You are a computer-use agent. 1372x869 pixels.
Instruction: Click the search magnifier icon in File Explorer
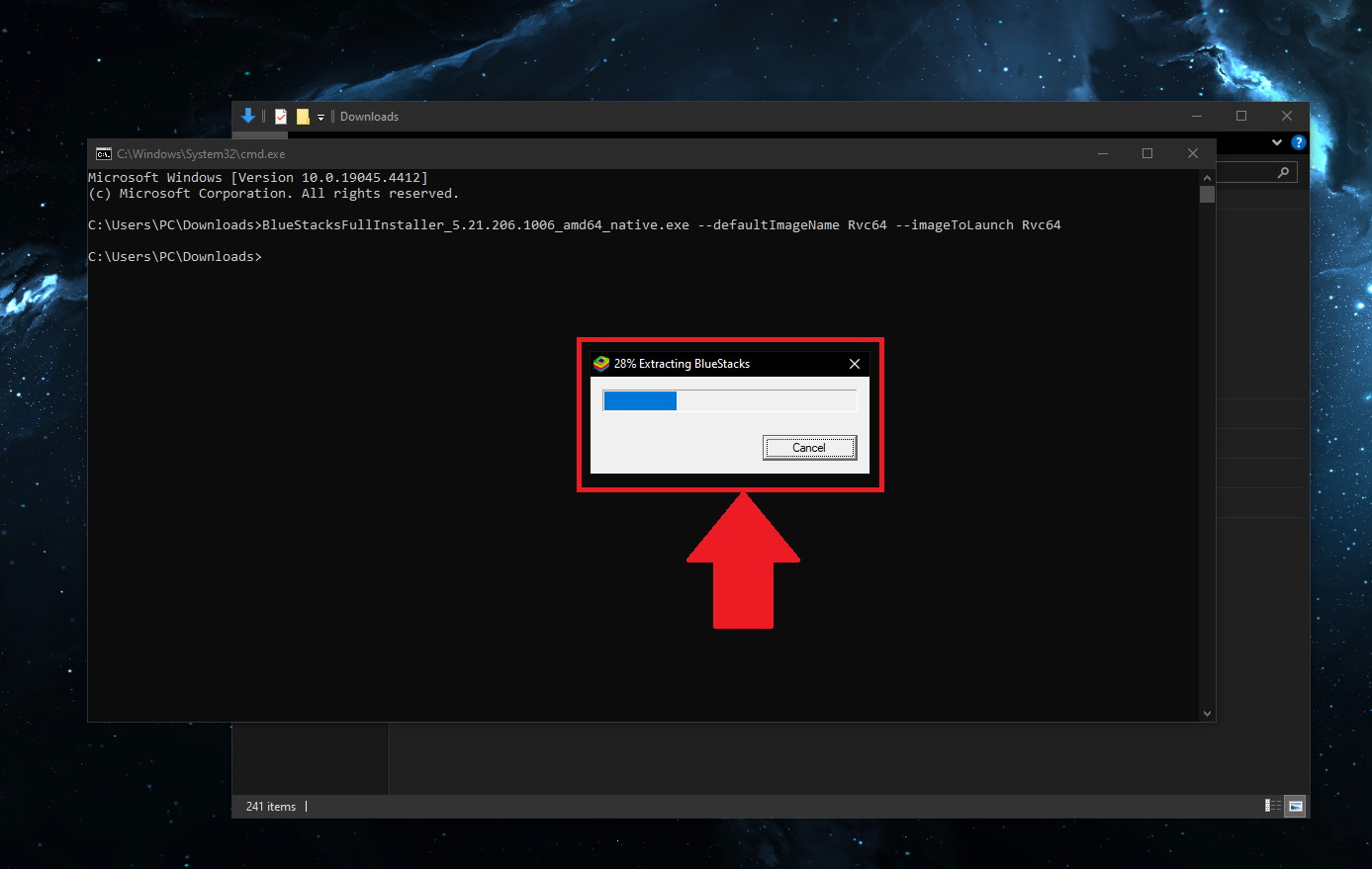pyautogui.click(x=1282, y=171)
